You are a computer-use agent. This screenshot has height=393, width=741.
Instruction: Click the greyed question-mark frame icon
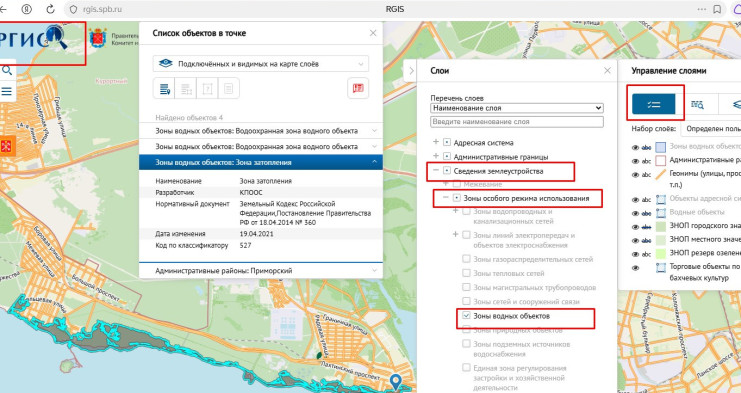tap(207, 88)
